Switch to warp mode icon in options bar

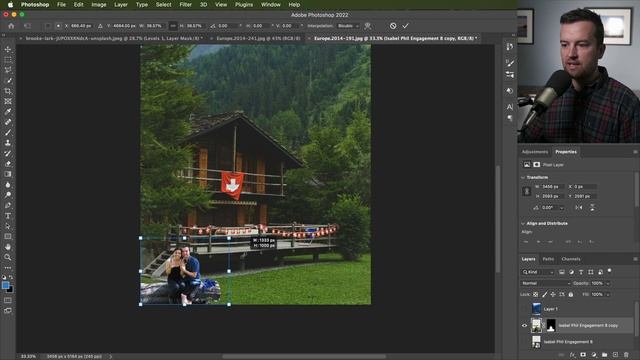coord(368,26)
